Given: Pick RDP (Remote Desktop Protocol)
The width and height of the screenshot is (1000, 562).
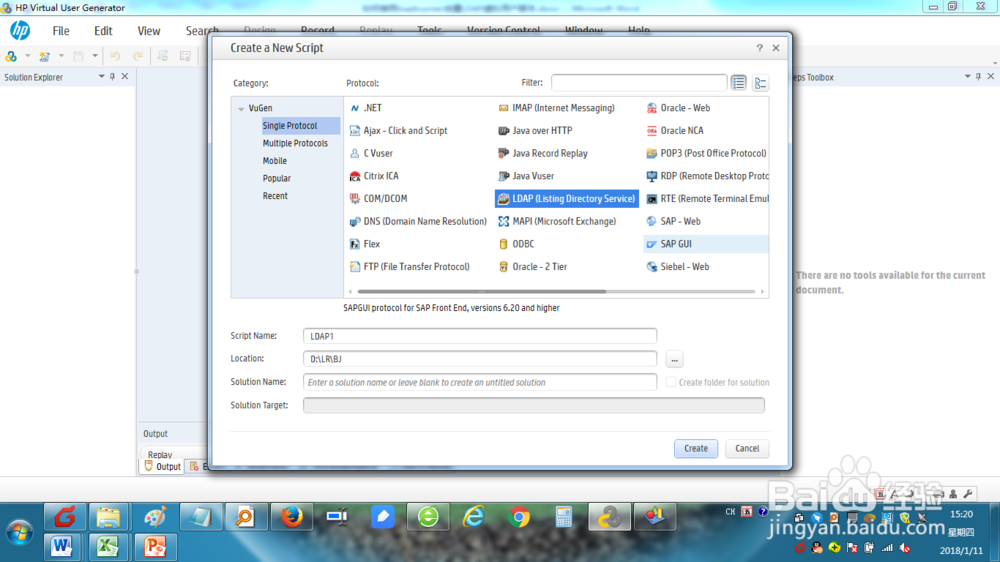Looking at the screenshot, I should pos(707,176).
